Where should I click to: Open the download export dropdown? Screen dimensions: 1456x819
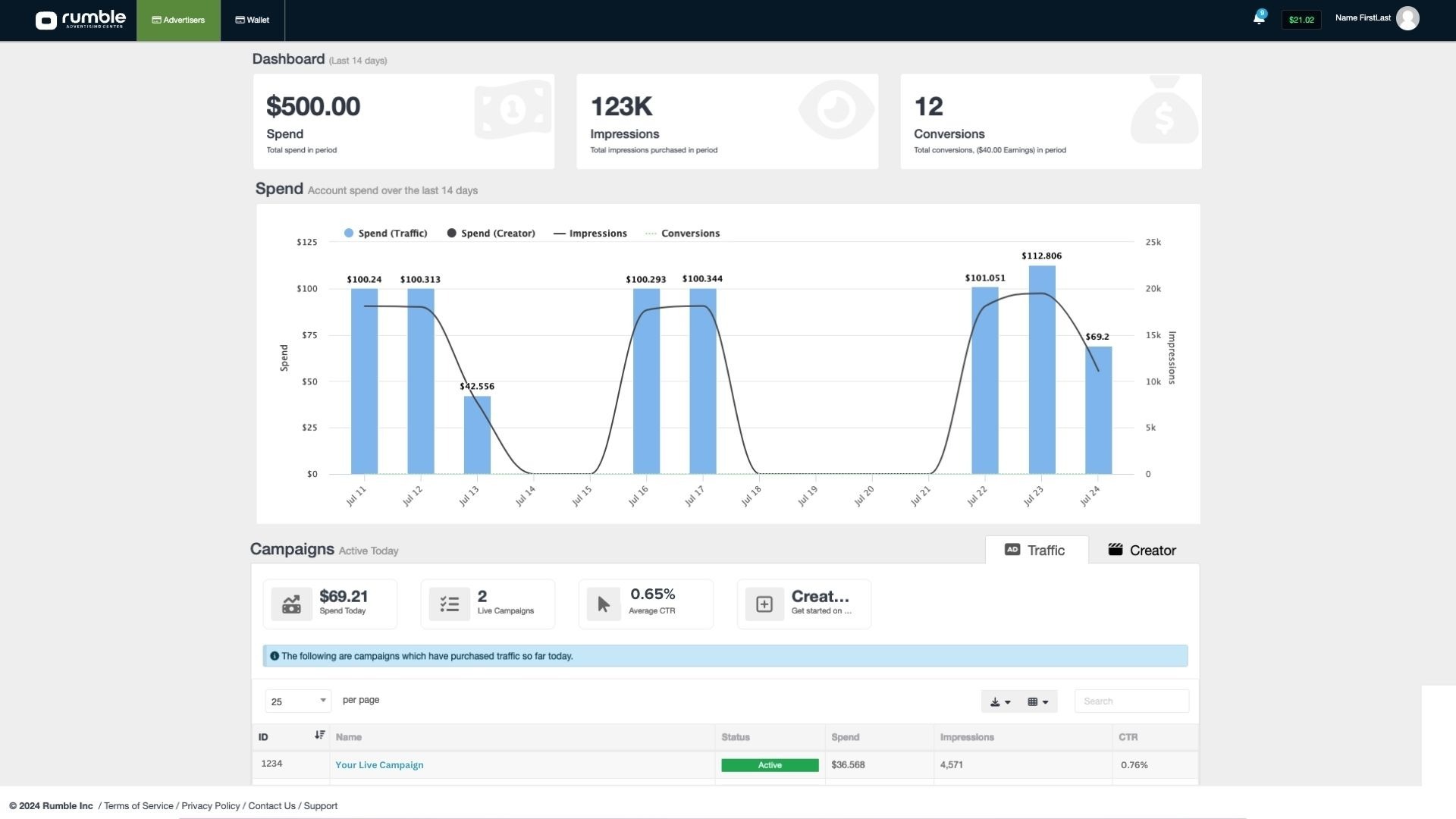999,701
